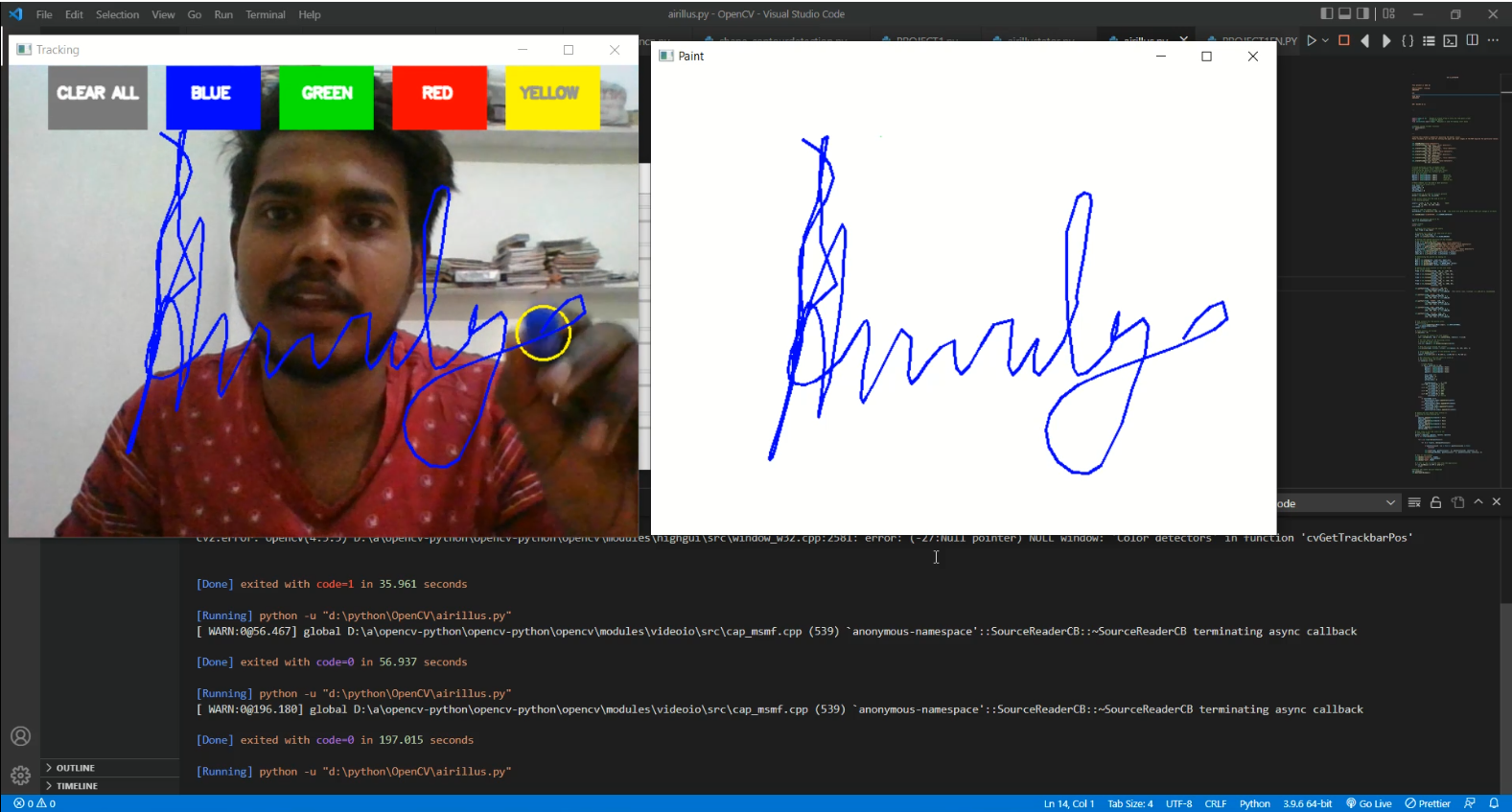1512x812 pixels.
Task: Open the Accounts icon in the activity bar
Action: 20,736
